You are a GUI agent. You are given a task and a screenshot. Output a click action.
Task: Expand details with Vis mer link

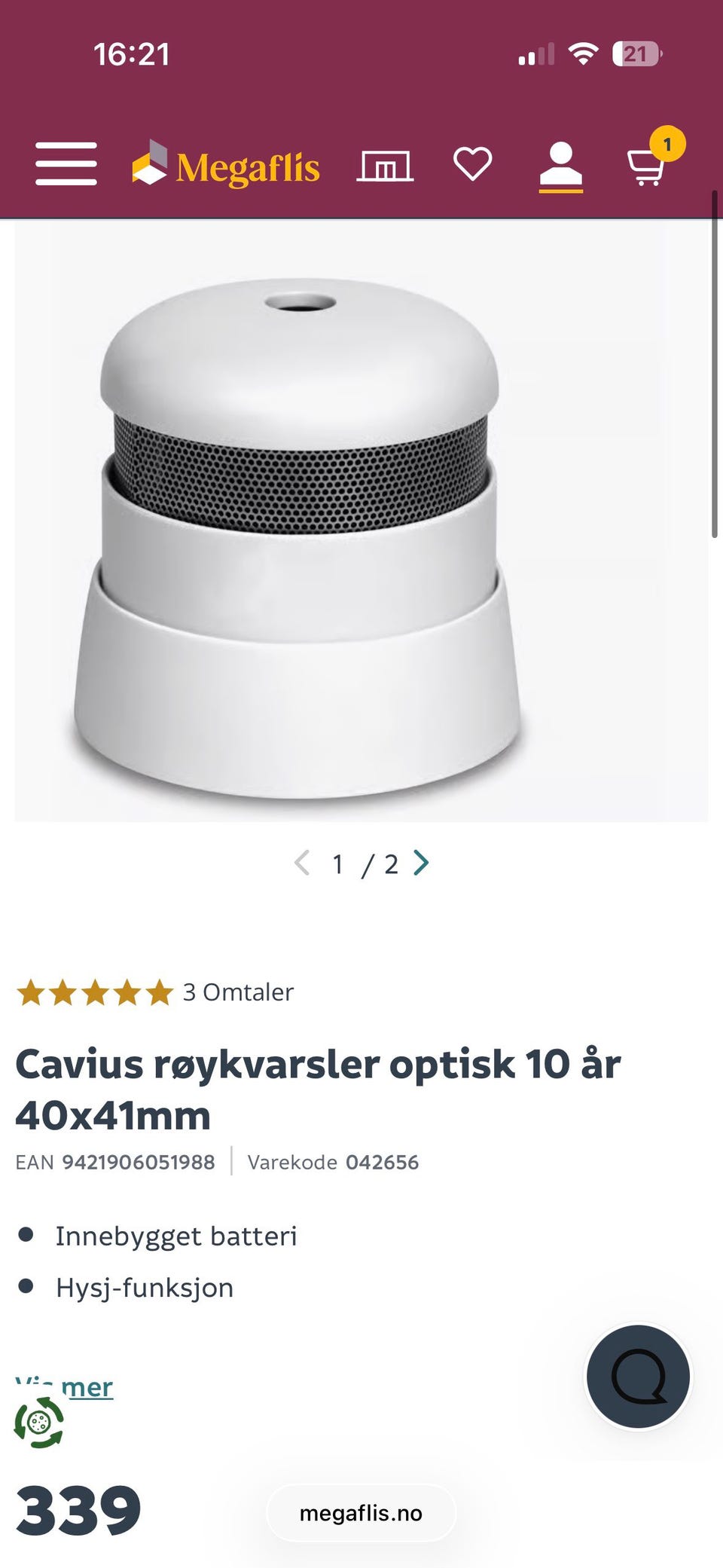coord(64,1386)
